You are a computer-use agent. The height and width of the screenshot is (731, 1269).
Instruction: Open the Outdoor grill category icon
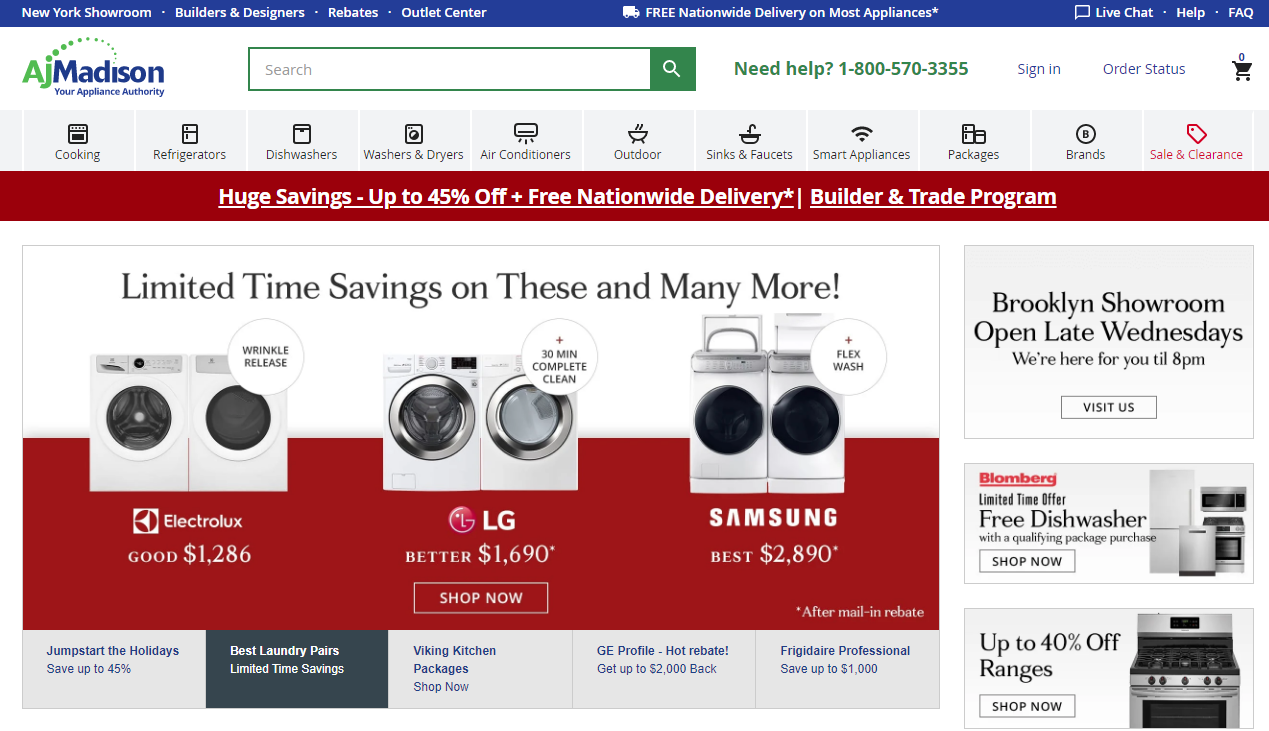pyautogui.click(x=638, y=134)
